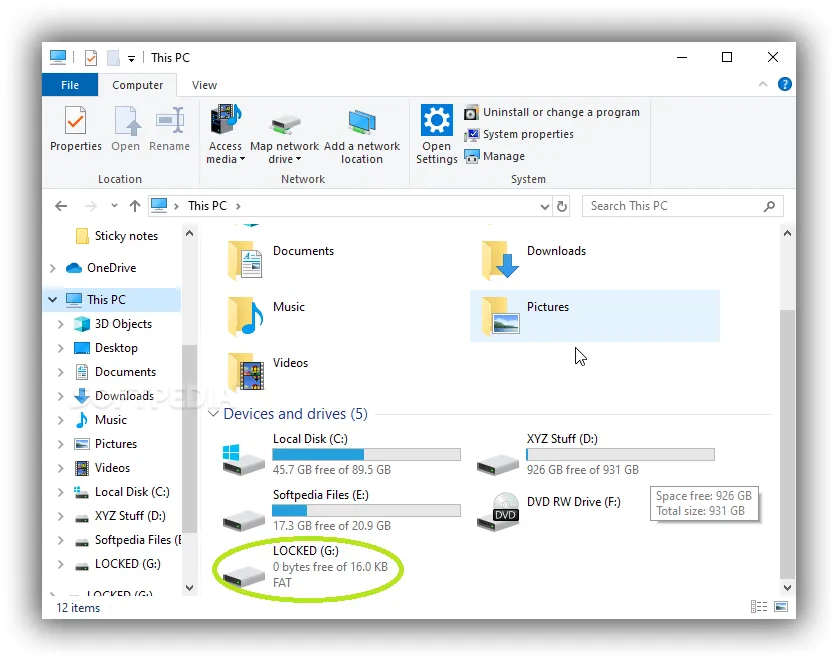The height and width of the screenshot is (661, 838).
Task: Select XYZ Stuff (D:) drive icon
Action: [x=498, y=463]
